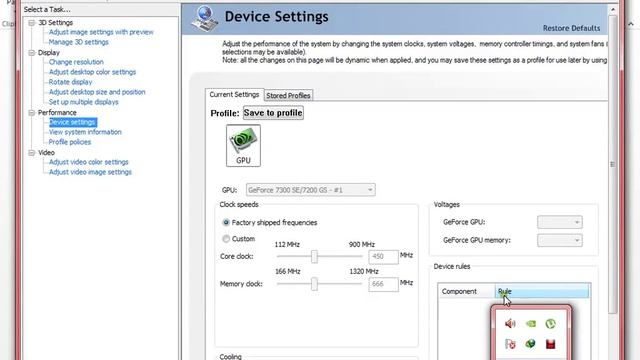Switch to the Stored Profiles tab
The height and width of the screenshot is (360, 640).
pyautogui.click(x=288, y=96)
